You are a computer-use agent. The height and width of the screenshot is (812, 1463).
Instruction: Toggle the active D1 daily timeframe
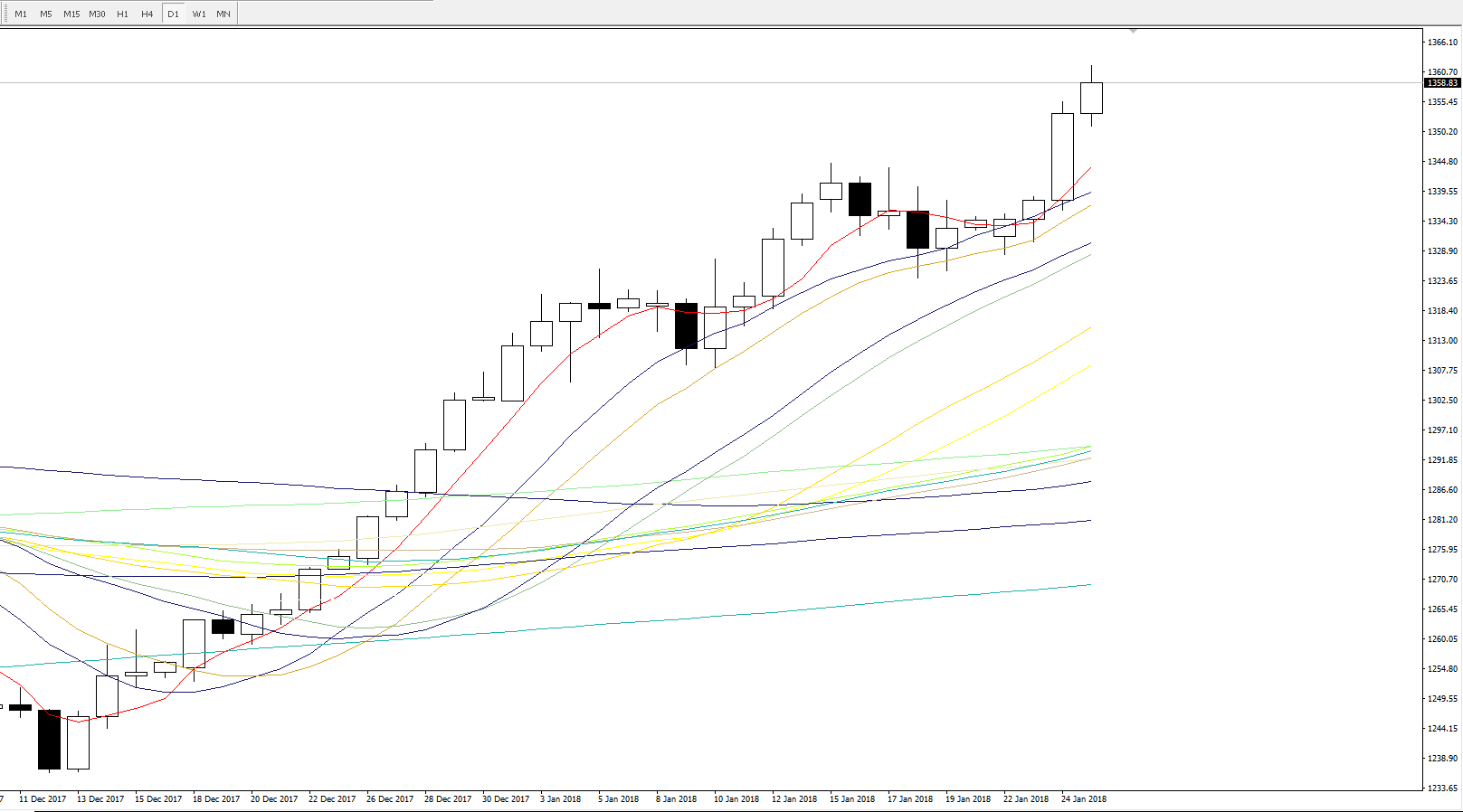point(173,14)
